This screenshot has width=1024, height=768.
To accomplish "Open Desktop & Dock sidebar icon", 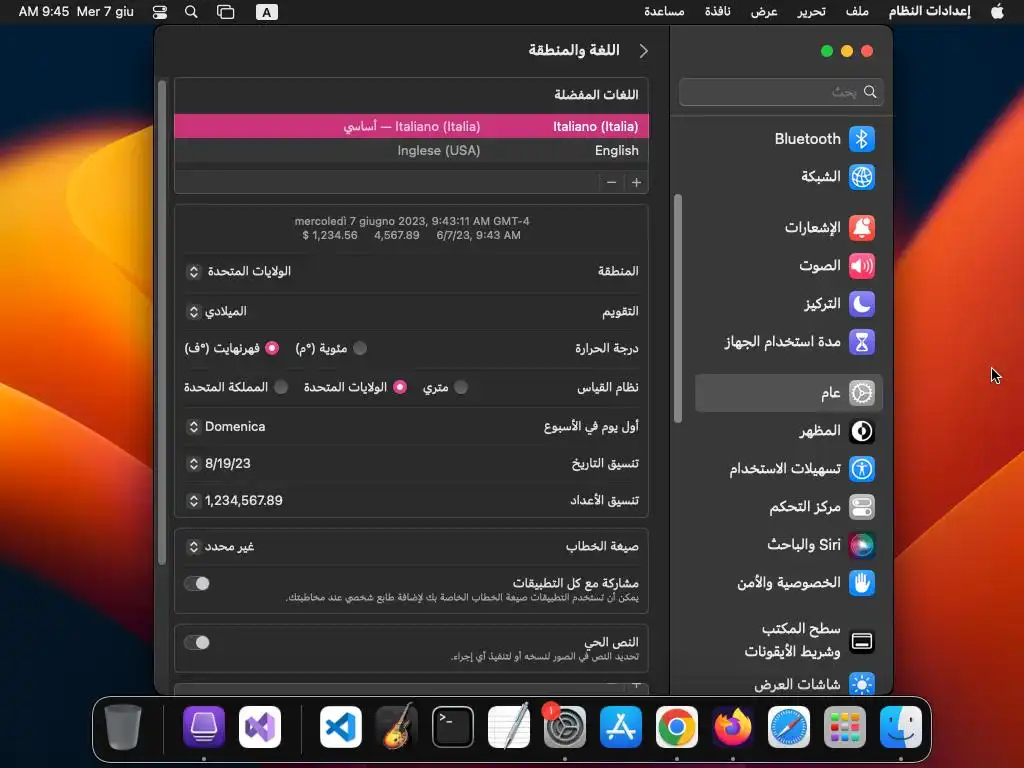I will click(861, 641).
